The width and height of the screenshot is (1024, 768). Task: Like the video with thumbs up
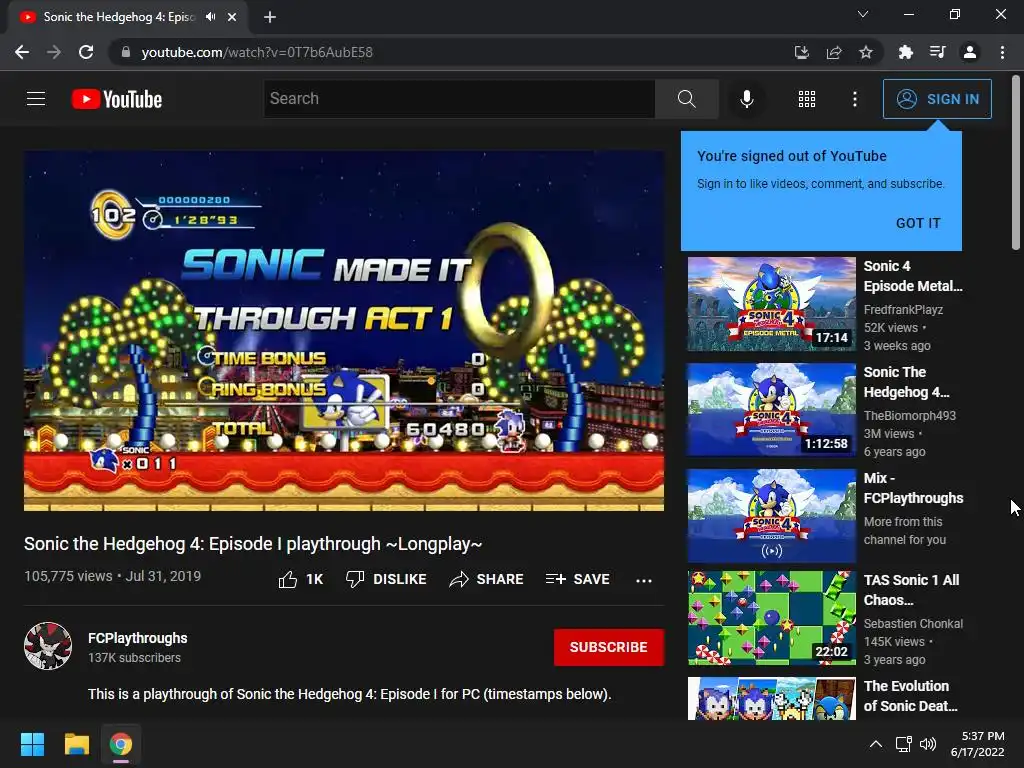(300, 579)
